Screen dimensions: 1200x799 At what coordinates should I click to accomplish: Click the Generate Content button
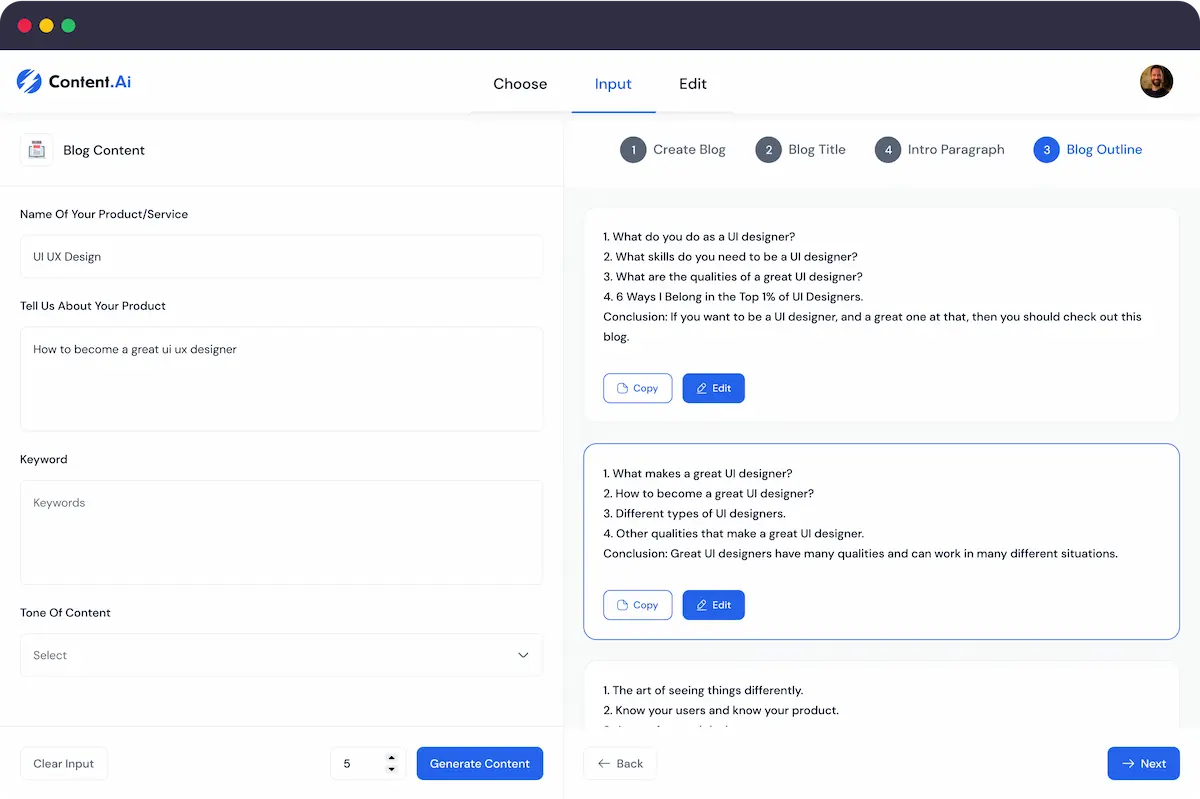pos(480,763)
